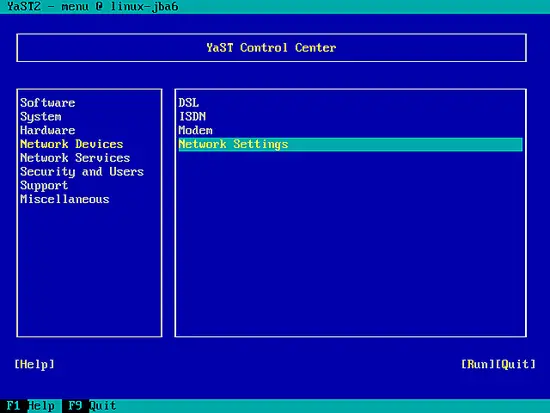
Task: Click the F1 Help shortcut in the status bar
Action: (31, 406)
